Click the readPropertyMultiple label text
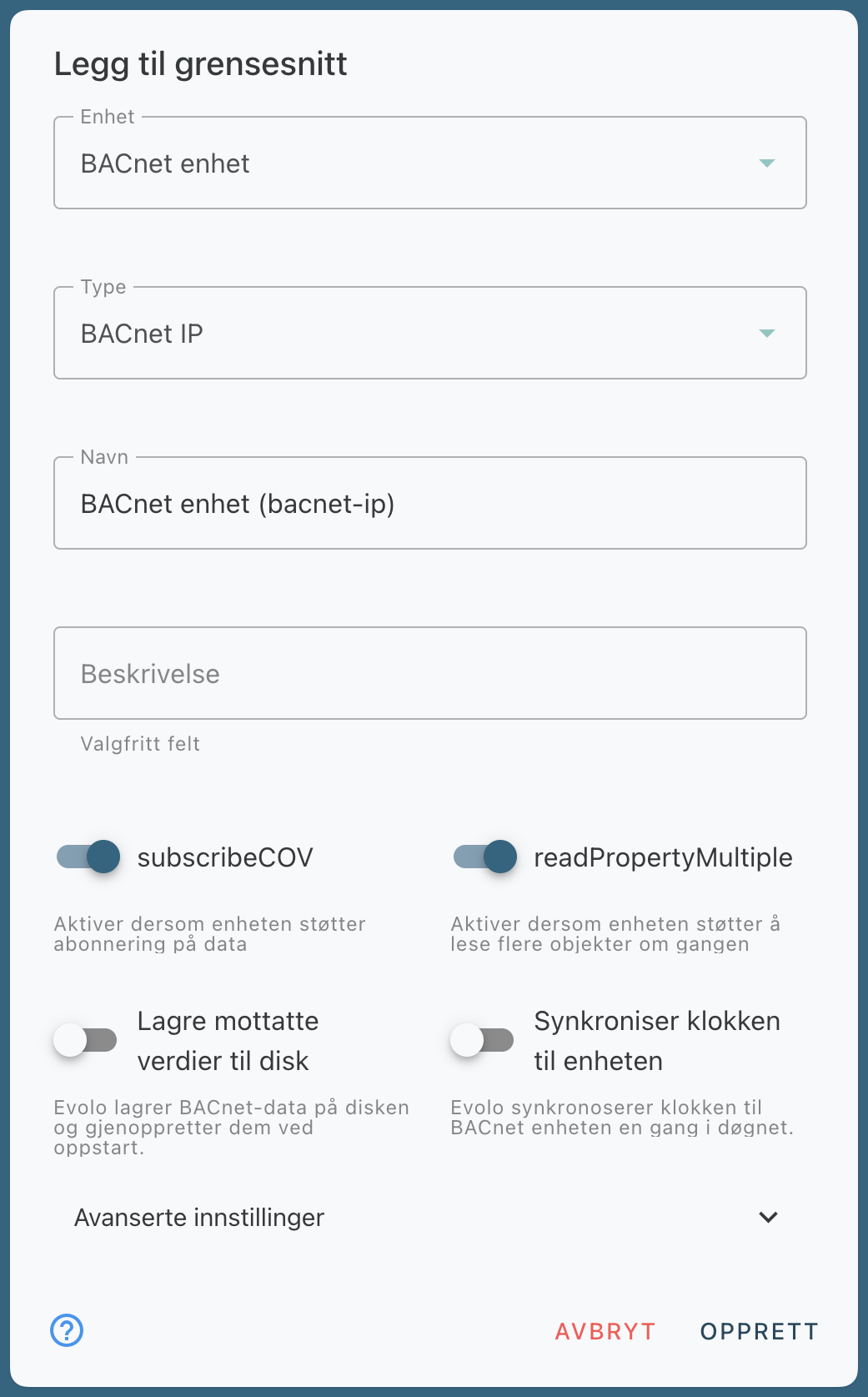868x1397 pixels. [x=663, y=857]
